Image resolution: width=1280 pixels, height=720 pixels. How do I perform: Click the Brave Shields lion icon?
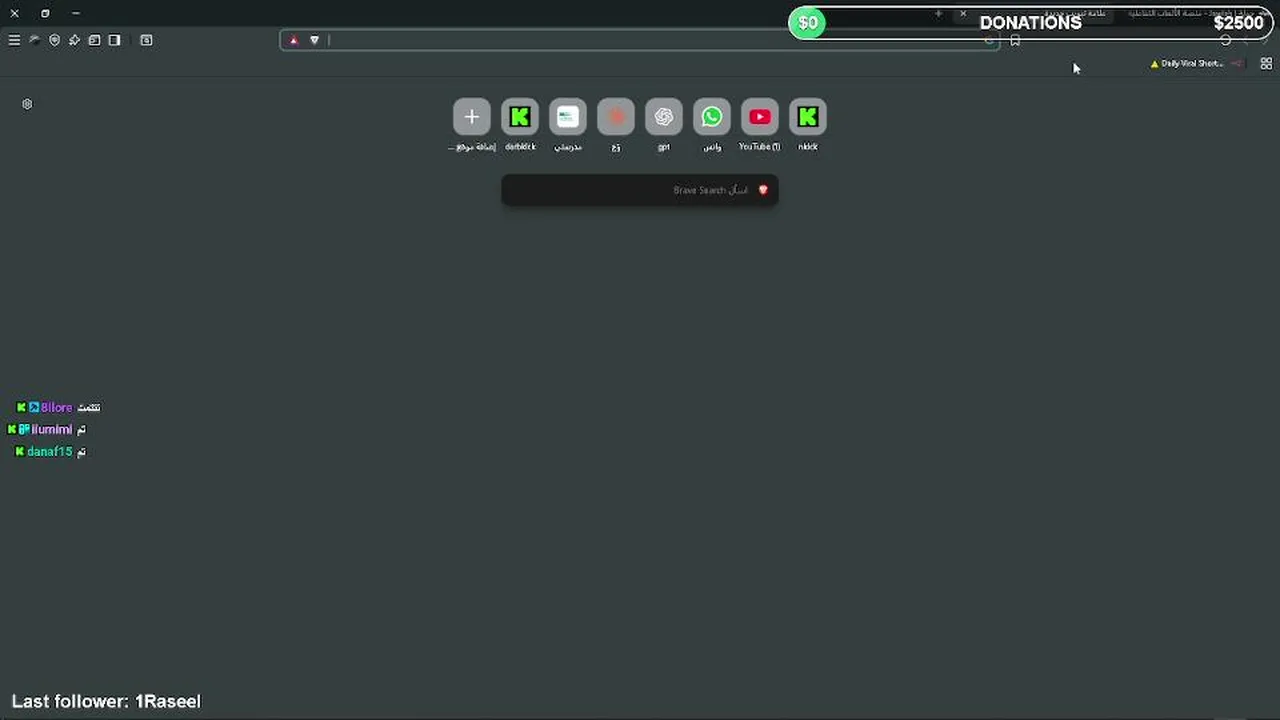coord(314,40)
